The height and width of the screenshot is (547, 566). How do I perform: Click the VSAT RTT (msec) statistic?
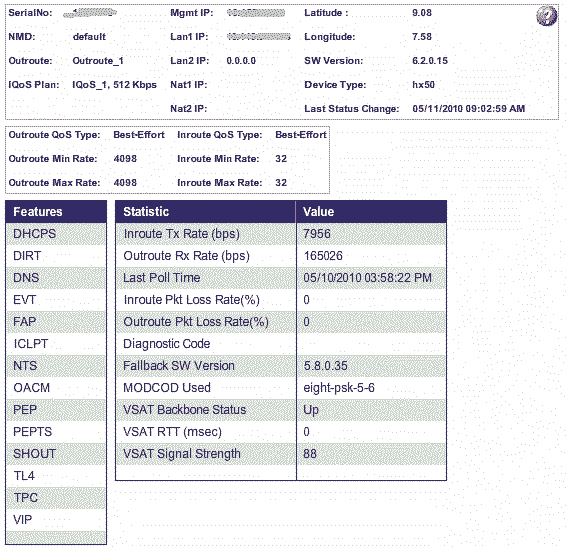[x=172, y=432]
